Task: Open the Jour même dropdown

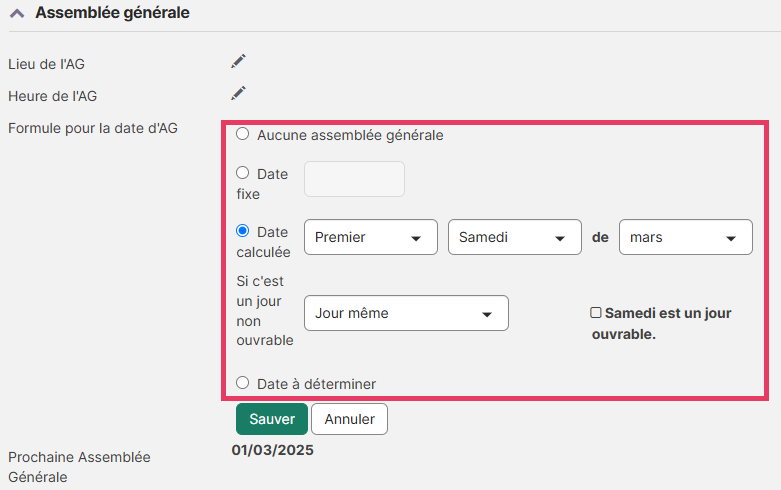Action: (405, 313)
